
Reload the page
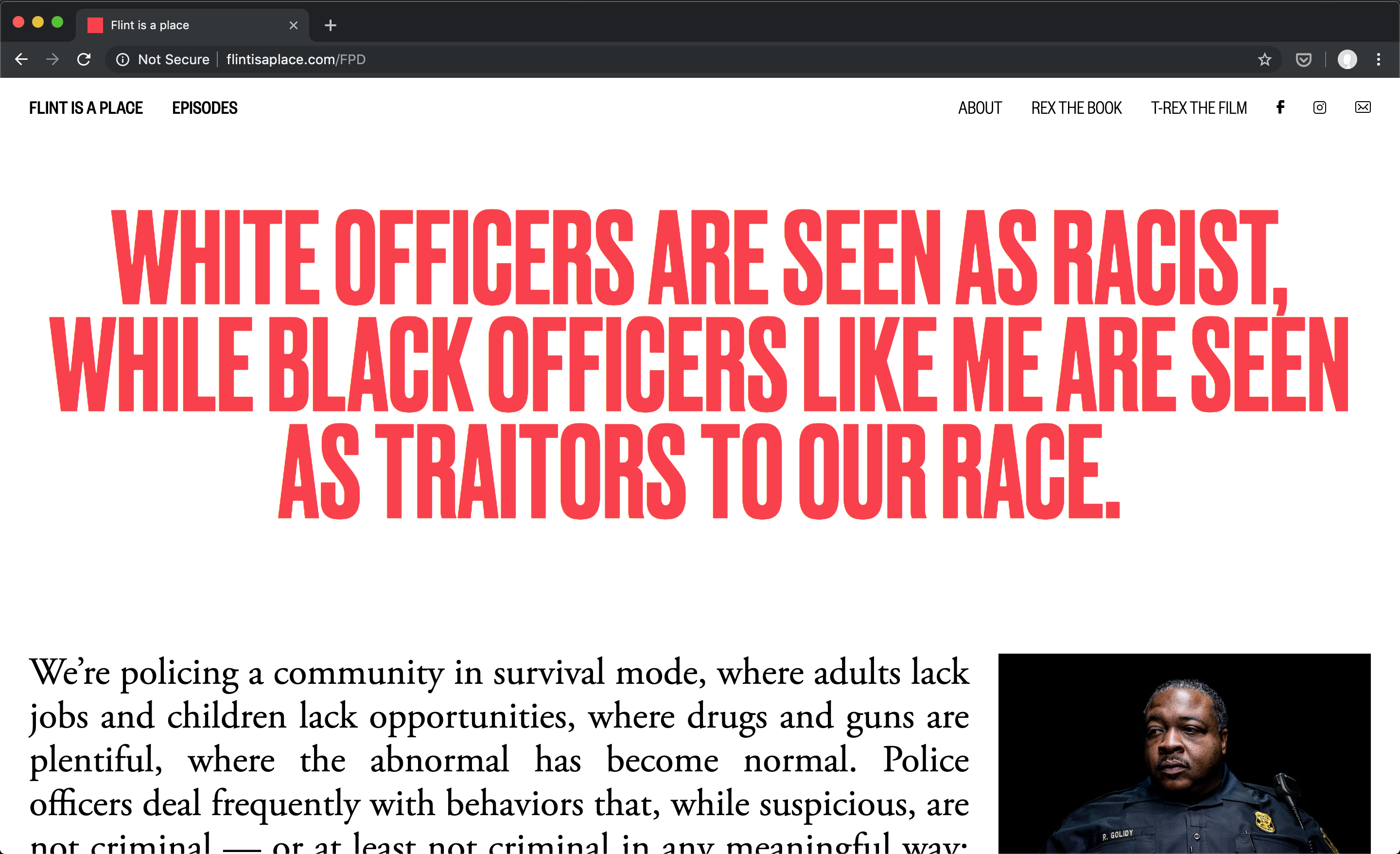pos(84,60)
